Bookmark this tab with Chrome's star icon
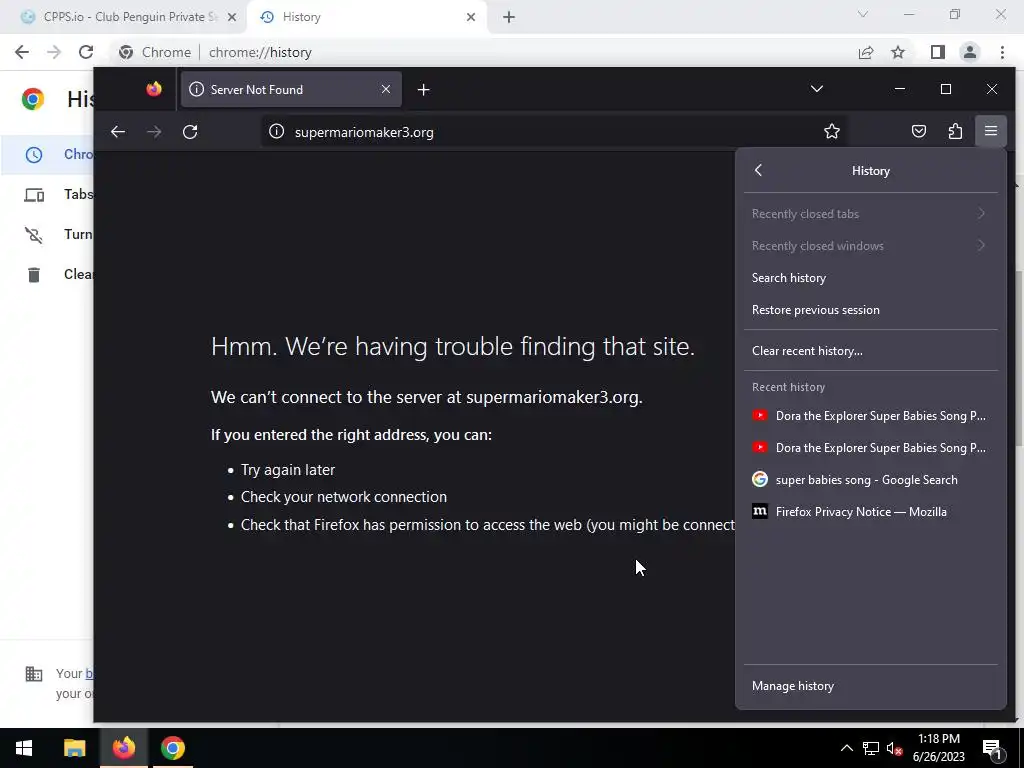The image size is (1024, 768). (898, 52)
